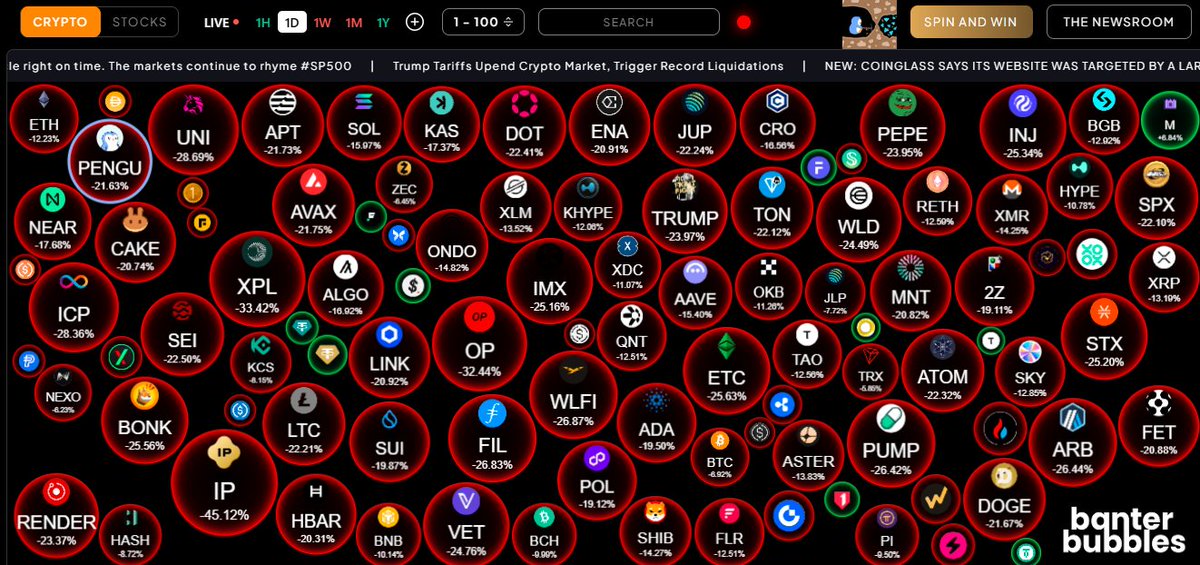Select the IP bubble
Screen dimensions: 1200x565
(224, 483)
